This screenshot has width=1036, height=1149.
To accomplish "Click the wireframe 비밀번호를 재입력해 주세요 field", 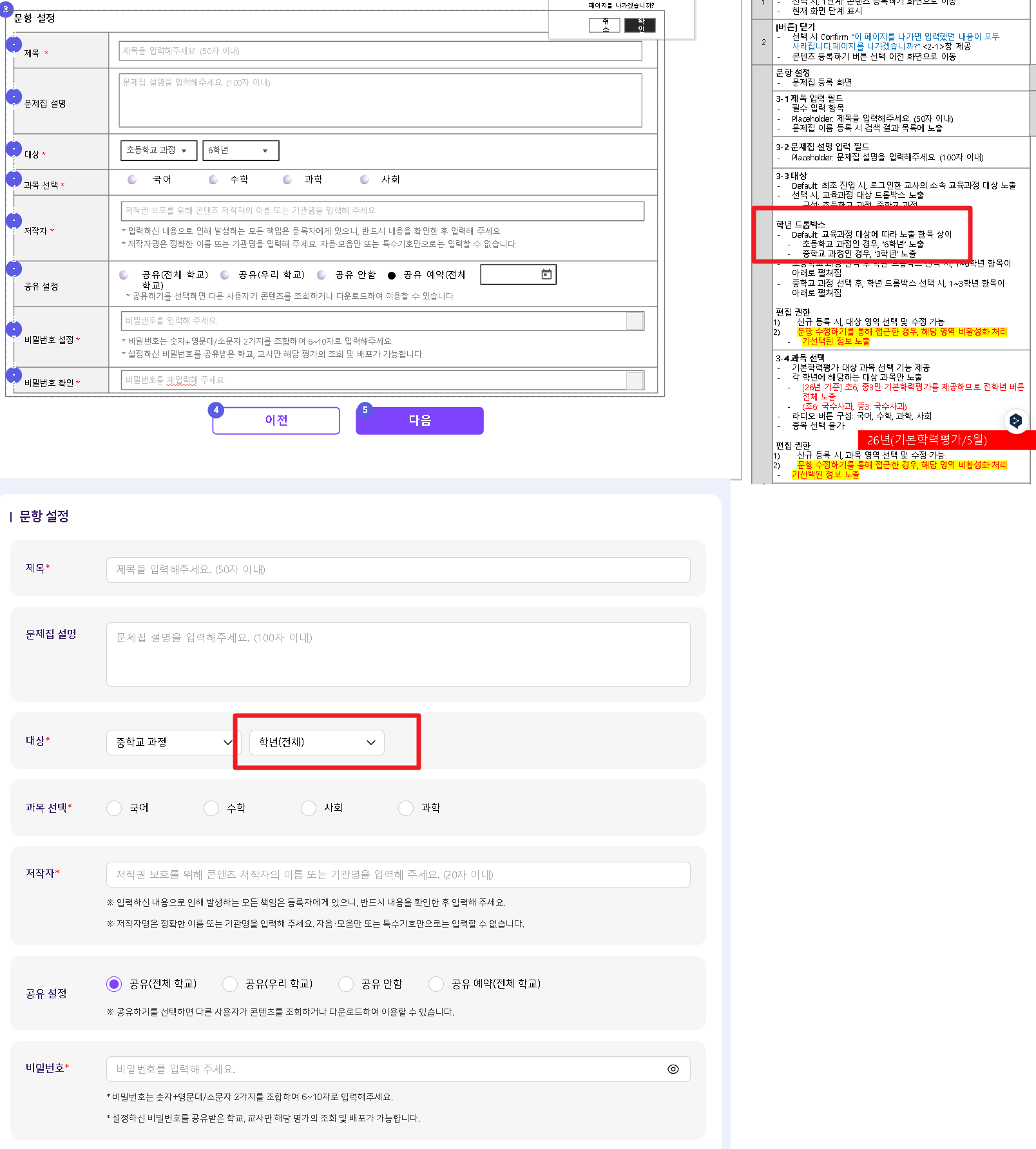I will (x=382, y=380).
